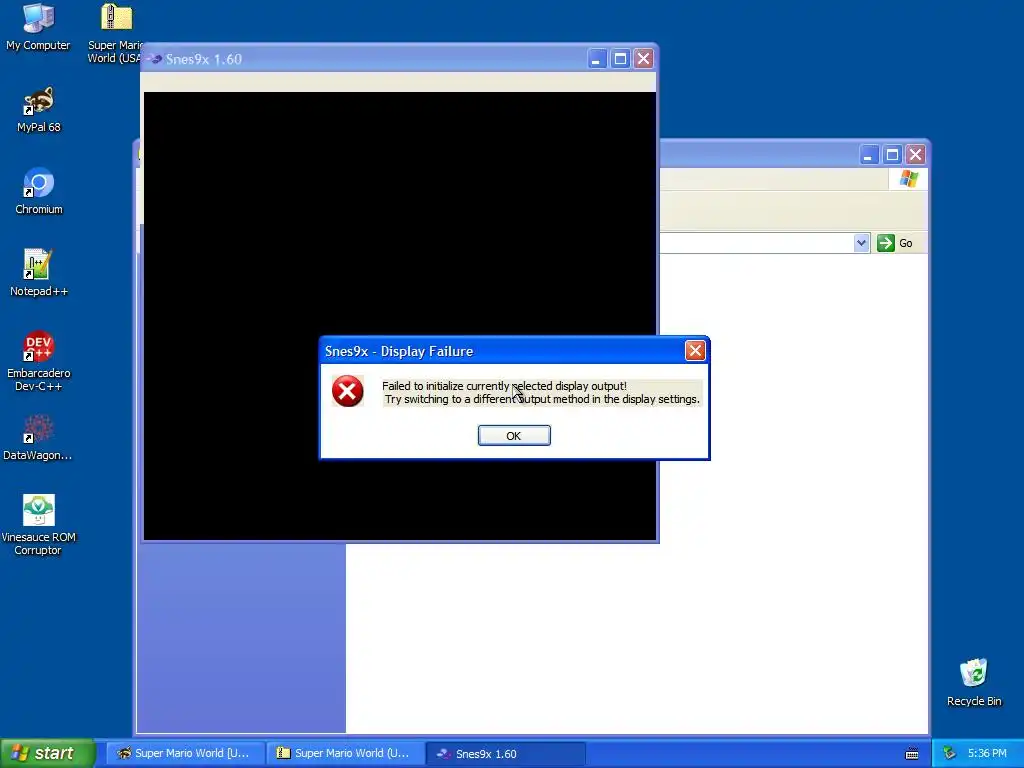
Task: Select the Super Mario World zip icon
Action: (x=116, y=33)
